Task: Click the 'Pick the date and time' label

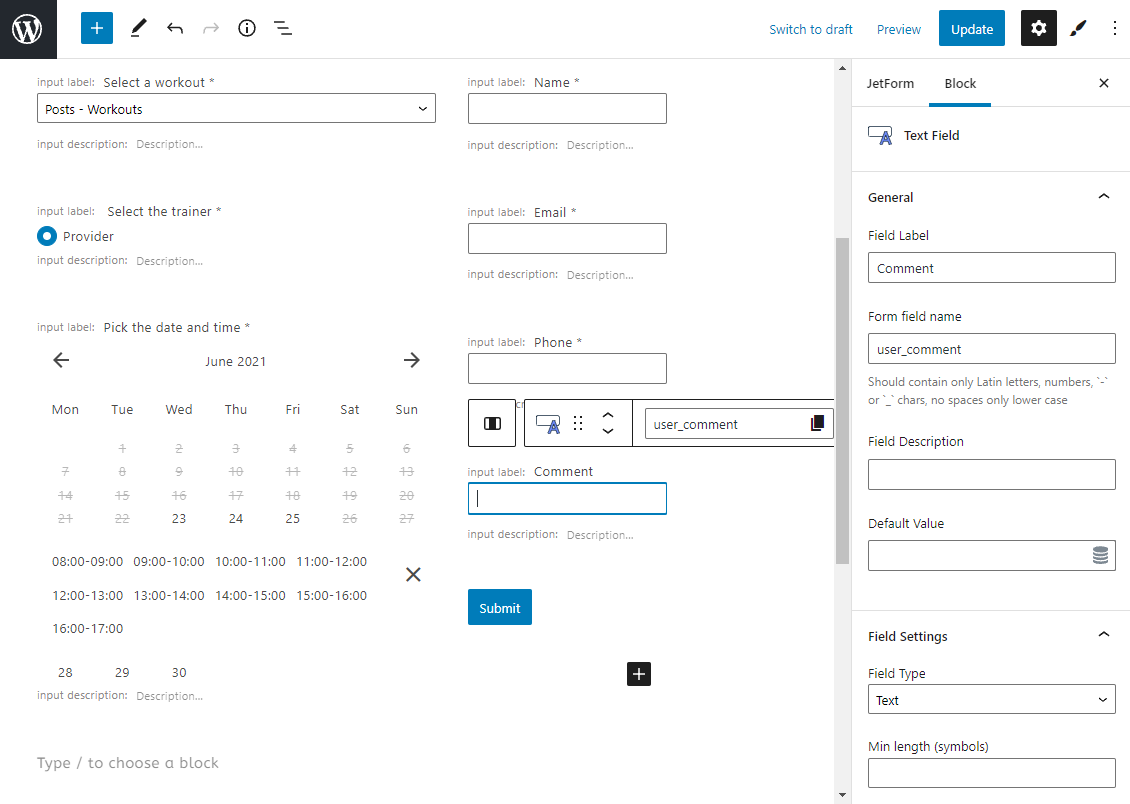Action: click(172, 327)
